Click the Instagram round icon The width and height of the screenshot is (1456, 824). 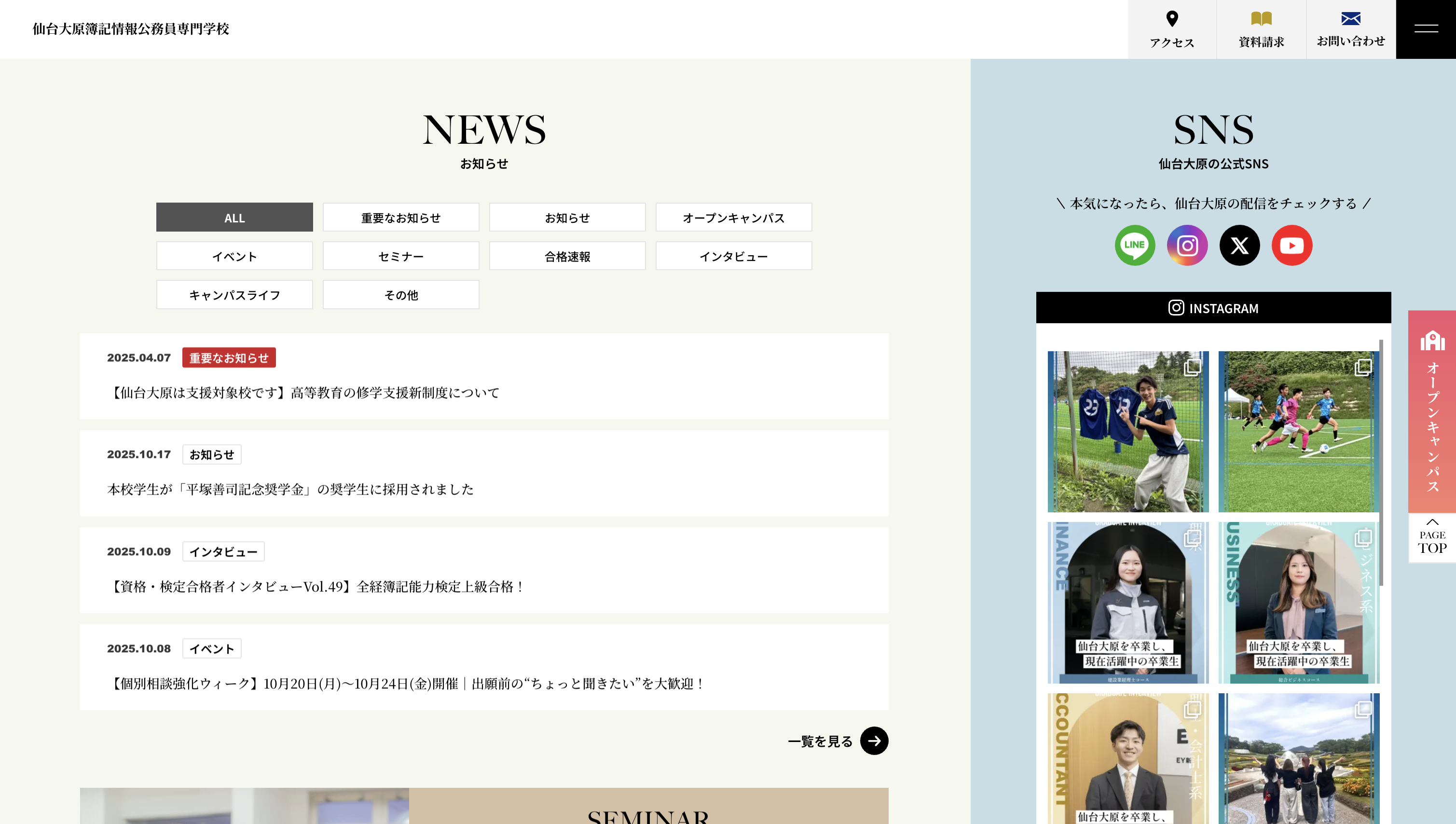pos(1187,245)
